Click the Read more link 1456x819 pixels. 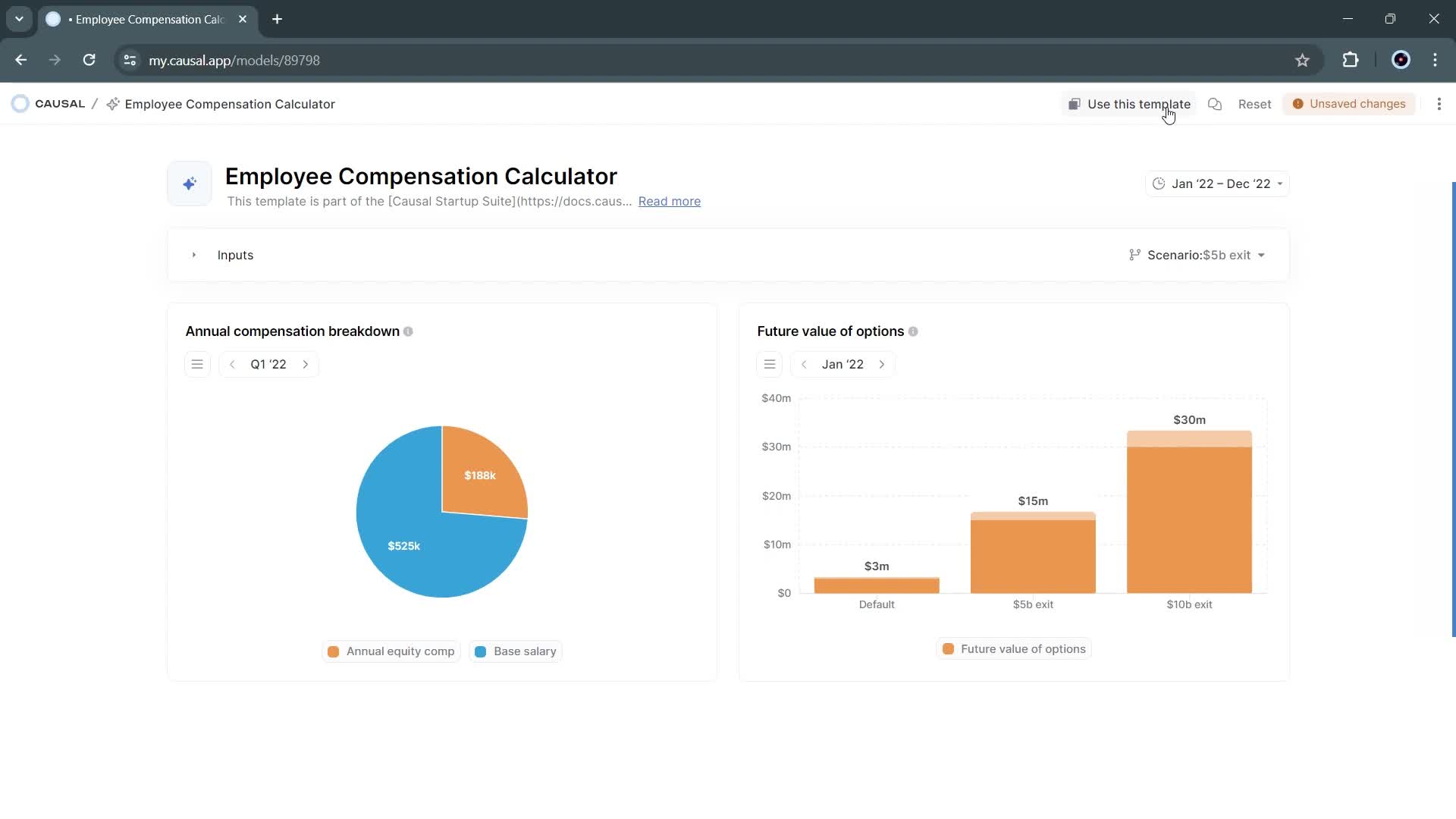point(669,201)
